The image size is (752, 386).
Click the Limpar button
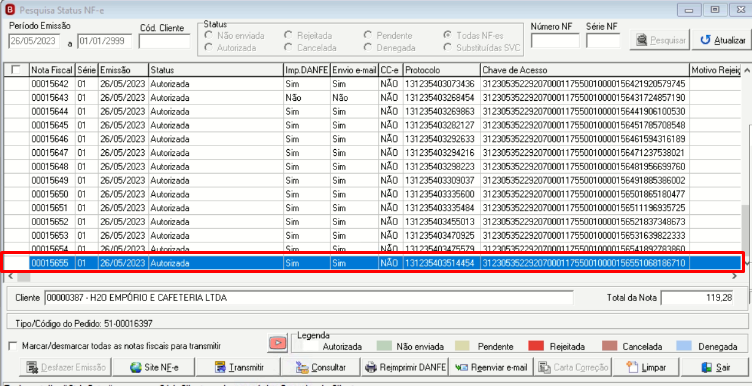[x=647, y=368]
